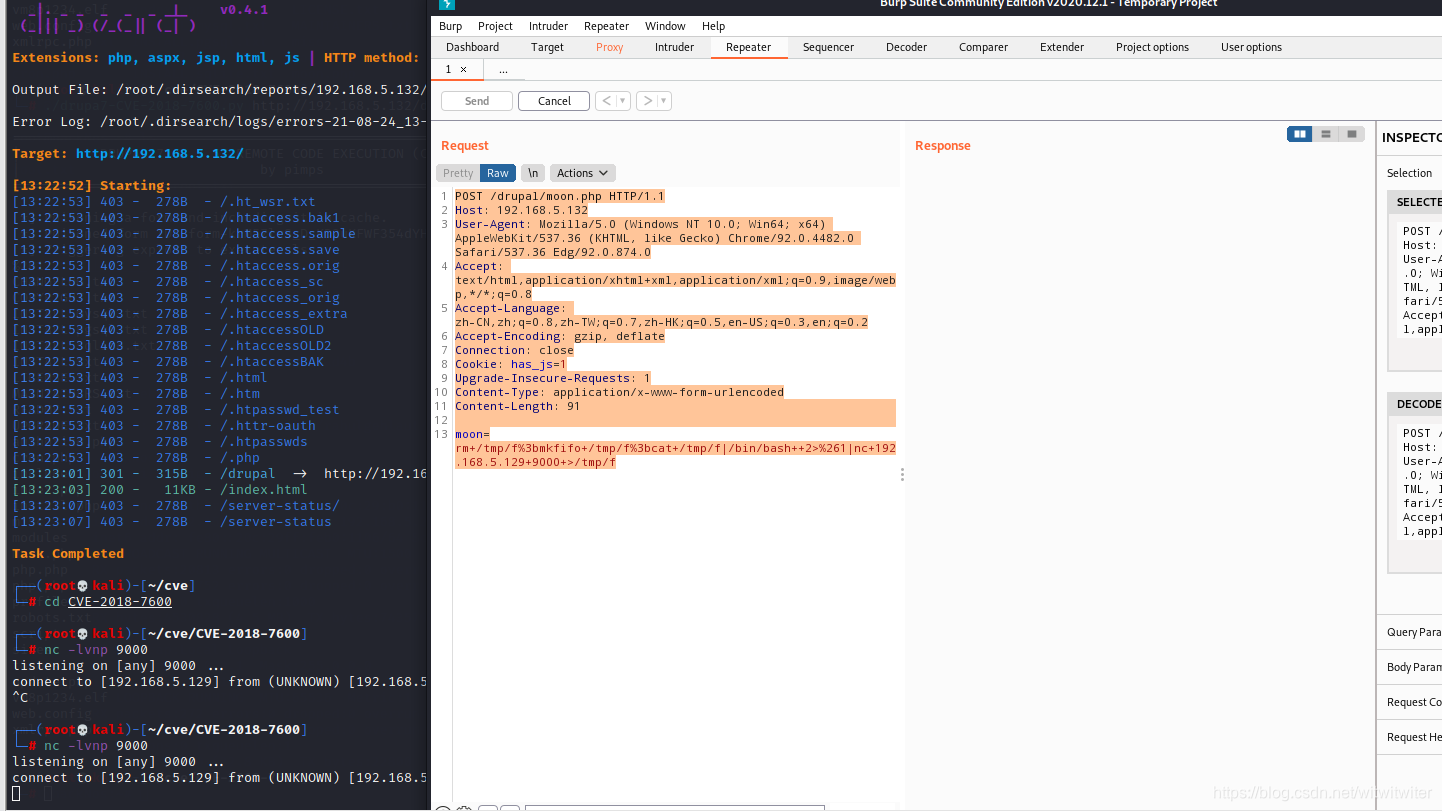
Task: Select side-by-side request/response layout
Action: (1299, 134)
